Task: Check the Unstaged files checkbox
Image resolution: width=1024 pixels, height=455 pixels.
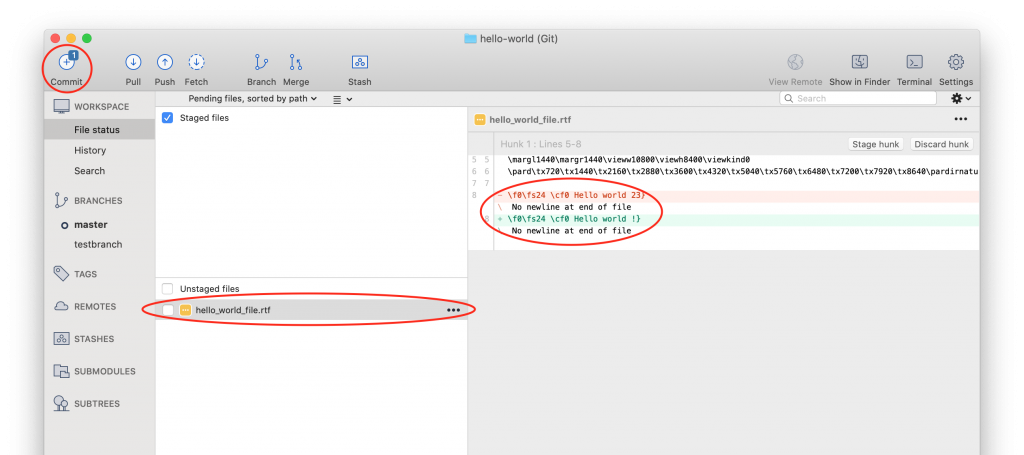Action: click(x=168, y=289)
